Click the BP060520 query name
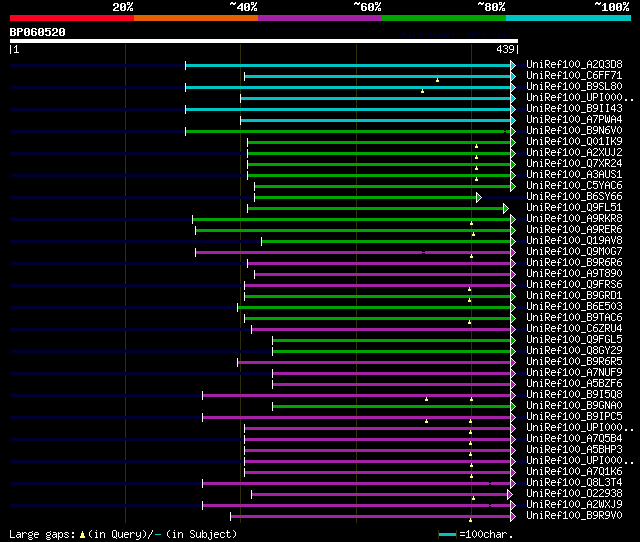This screenshot has height=542, width=640. point(37,32)
